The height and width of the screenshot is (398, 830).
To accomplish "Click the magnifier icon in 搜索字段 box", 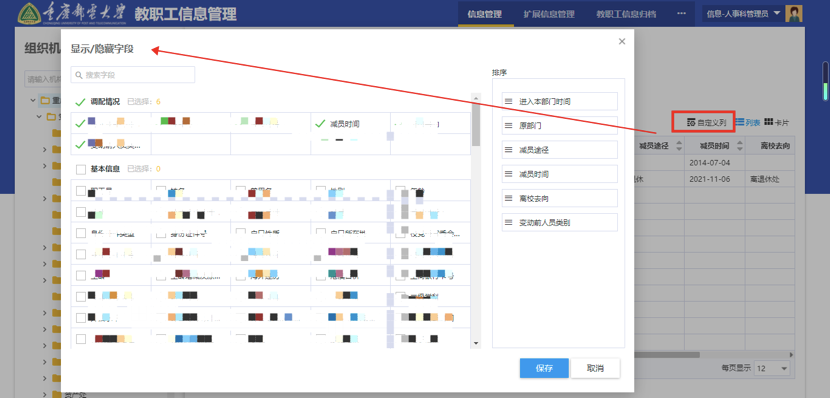I will pos(79,75).
